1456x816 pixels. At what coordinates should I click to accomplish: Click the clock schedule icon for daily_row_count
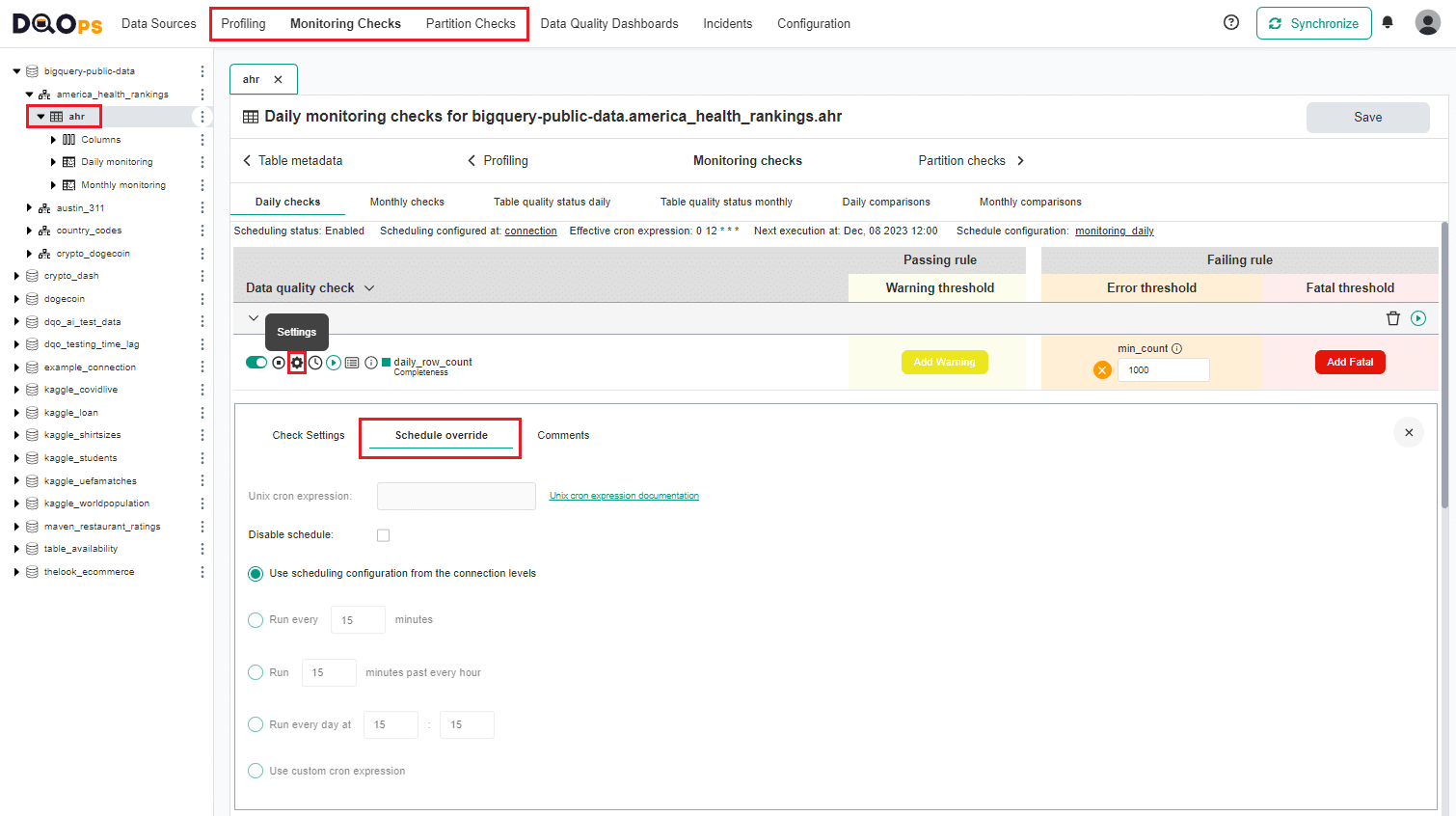tap(315, 363)
